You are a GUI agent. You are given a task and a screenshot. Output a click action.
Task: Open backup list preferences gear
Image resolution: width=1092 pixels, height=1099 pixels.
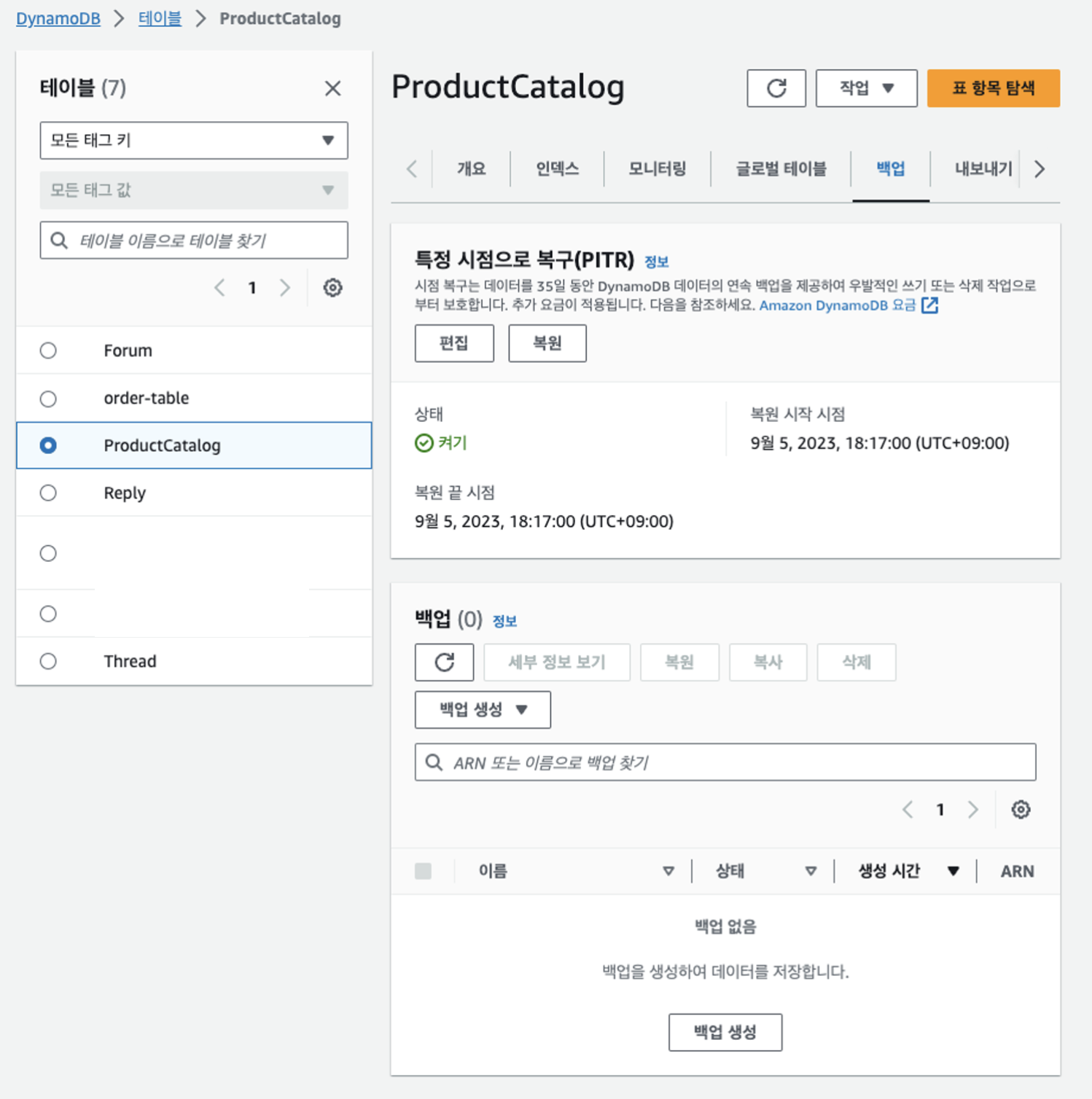pos(1021,810)
